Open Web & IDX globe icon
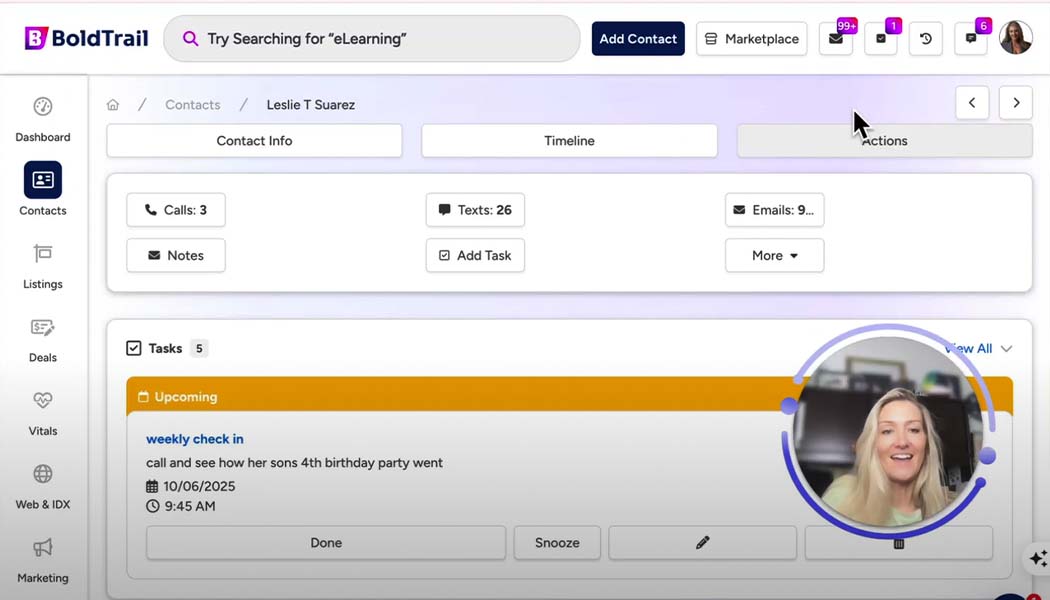The width and height of the screenshot is (1050, 600). 42,474
